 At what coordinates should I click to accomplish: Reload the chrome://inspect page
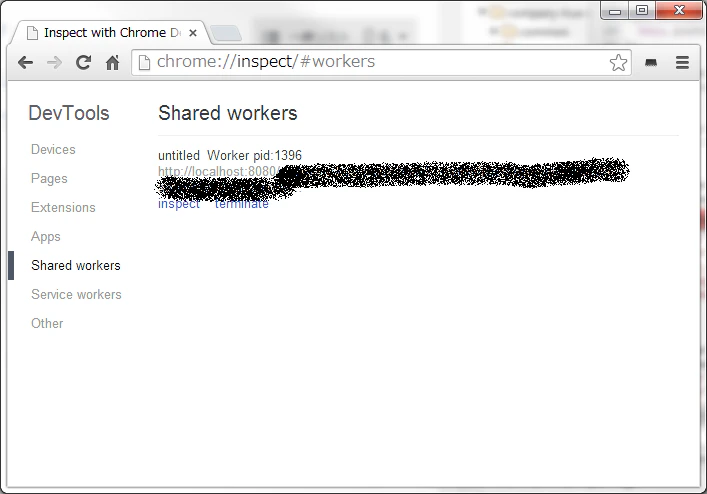(83, 62)
